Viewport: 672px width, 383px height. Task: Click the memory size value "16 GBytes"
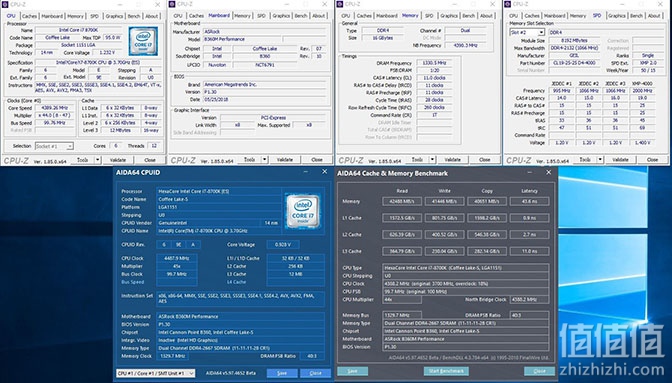click(382, 38)
